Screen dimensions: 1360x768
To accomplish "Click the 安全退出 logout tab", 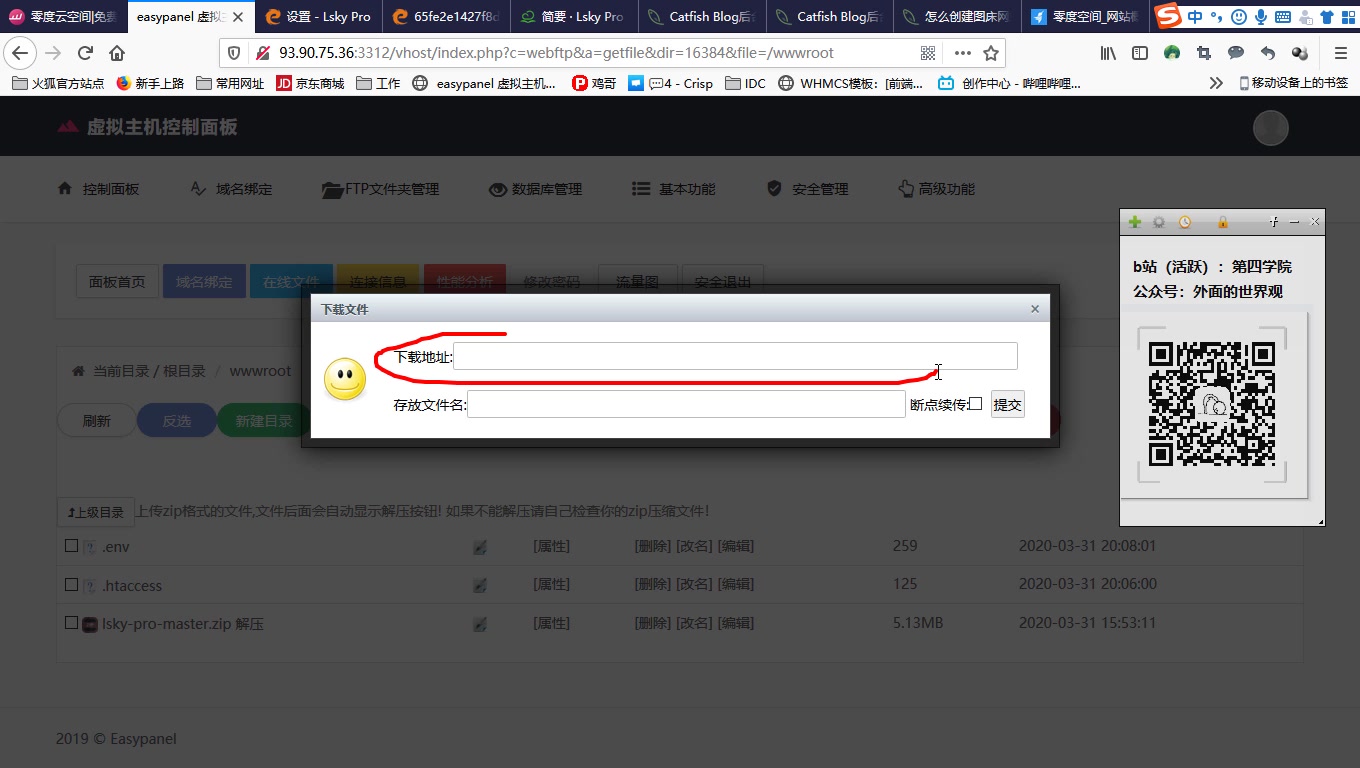I will coord(722,282).
